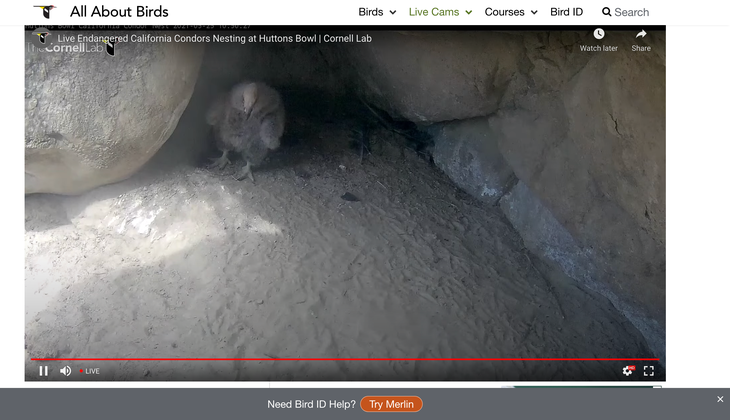Click the 'Need Bird ID Help?' text

(311, 404)
